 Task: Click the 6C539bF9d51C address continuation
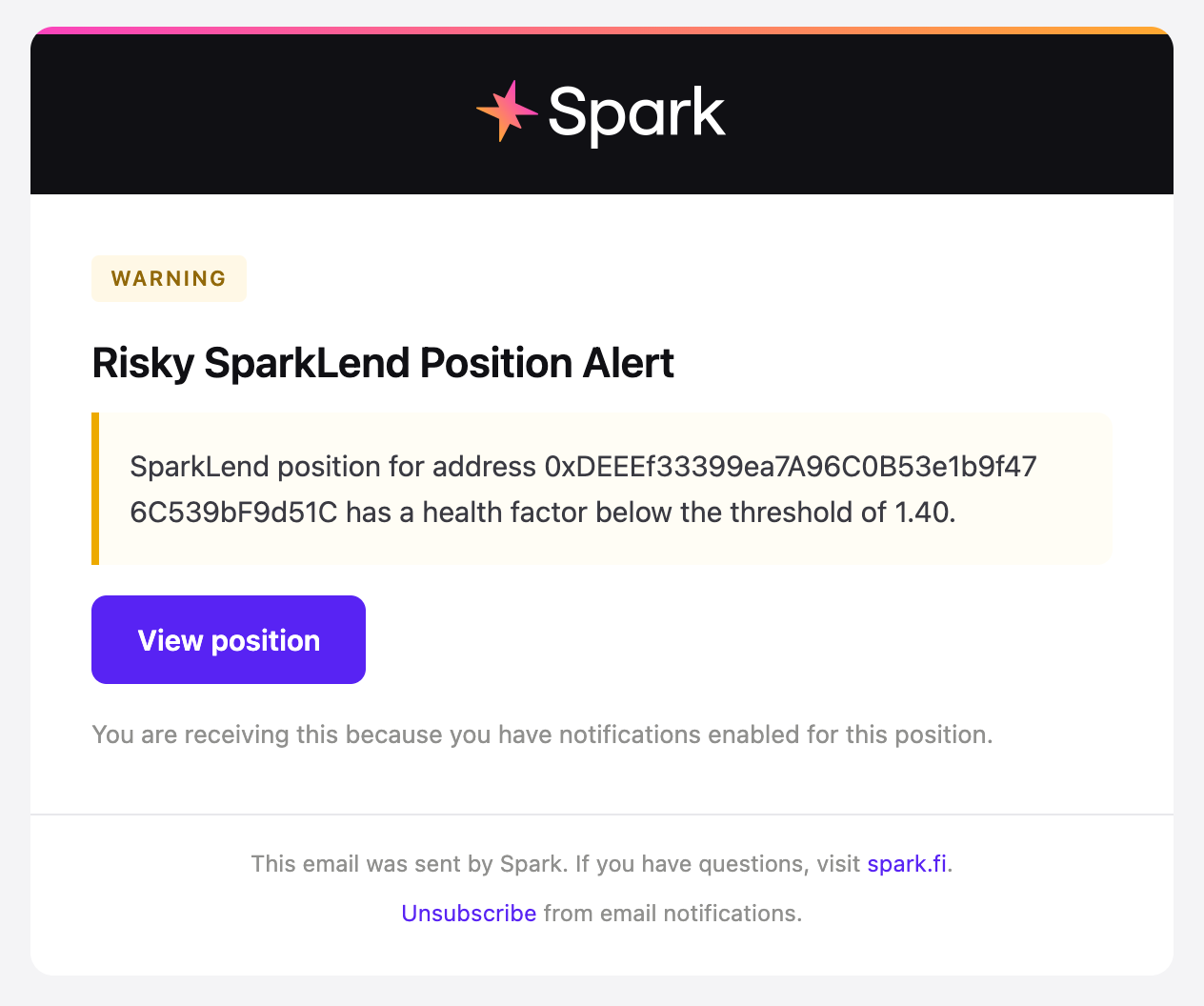click(233, 513)
